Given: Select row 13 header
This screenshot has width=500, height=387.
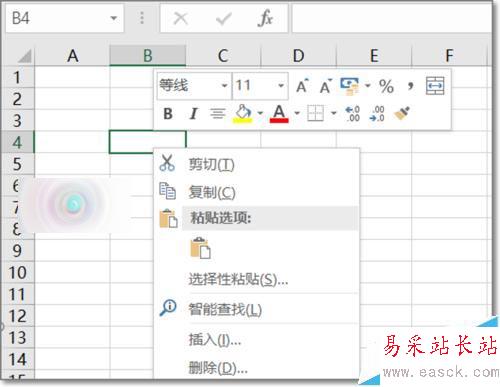Looking at the screenshot, I should tap(17, 338).
